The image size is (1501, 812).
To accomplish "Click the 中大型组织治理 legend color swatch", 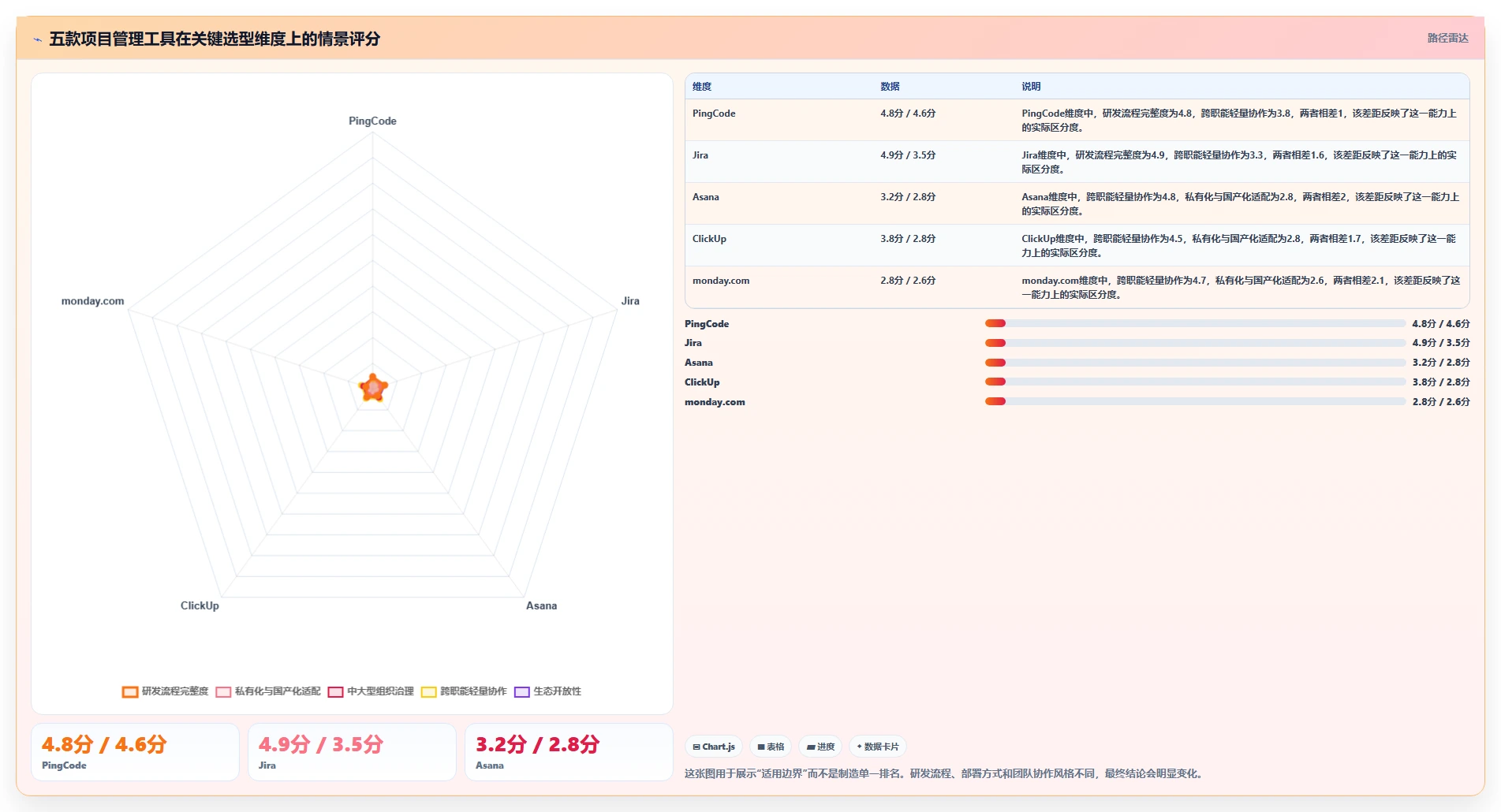I will tap(336, 692).
